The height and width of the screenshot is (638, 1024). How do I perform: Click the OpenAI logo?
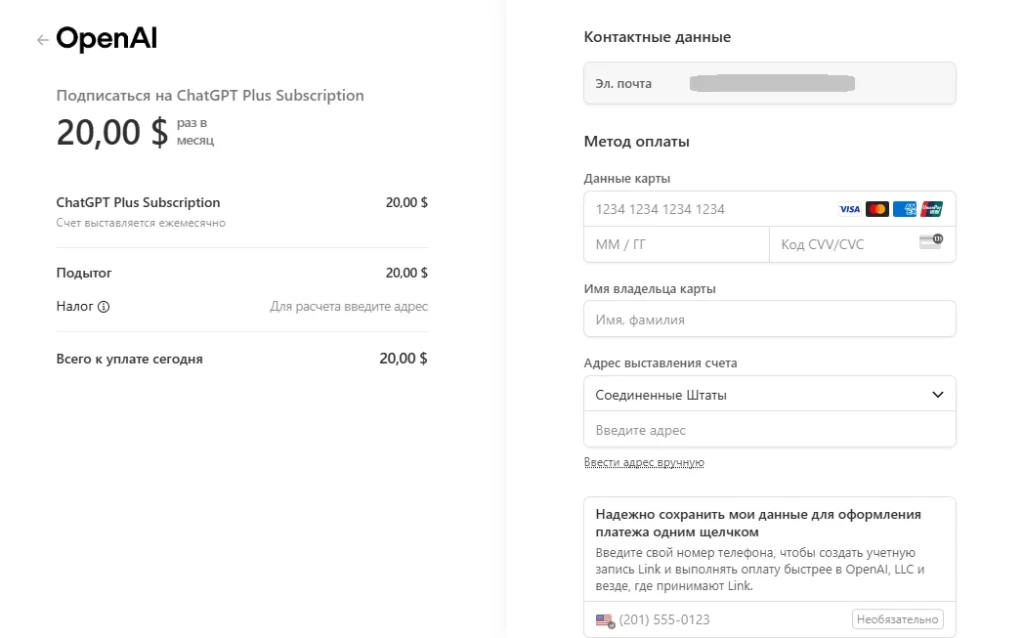coord(106,39)
